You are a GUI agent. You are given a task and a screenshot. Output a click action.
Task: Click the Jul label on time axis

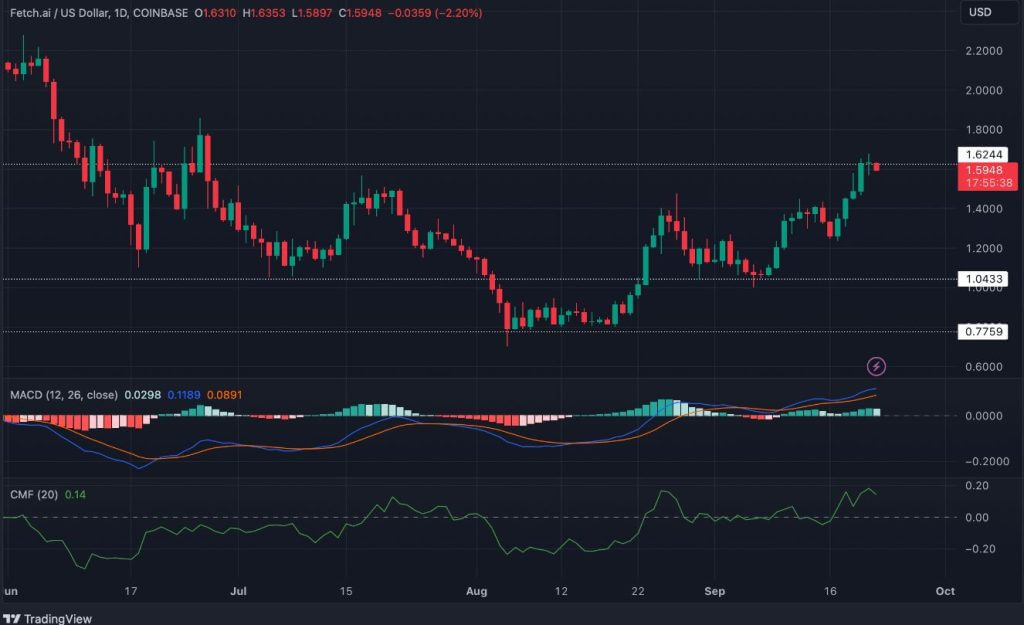238,591
